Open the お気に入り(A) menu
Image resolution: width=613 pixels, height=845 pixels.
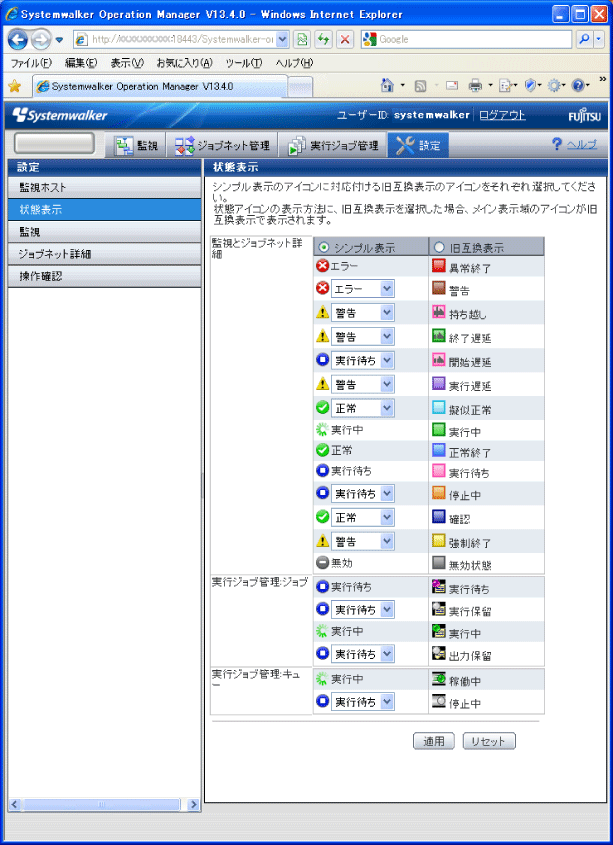tap(185, 63)
